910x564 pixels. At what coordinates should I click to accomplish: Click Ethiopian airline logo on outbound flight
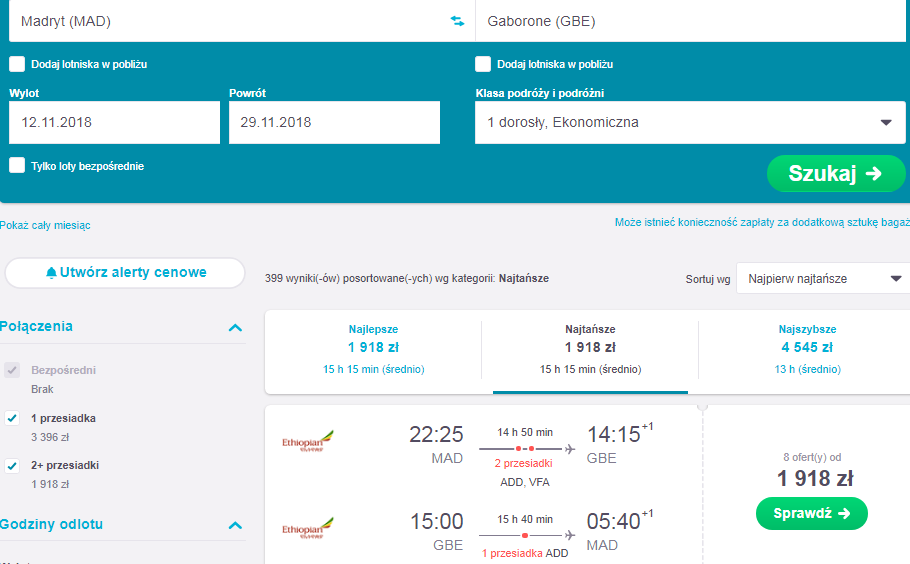(x=308, y=442)
